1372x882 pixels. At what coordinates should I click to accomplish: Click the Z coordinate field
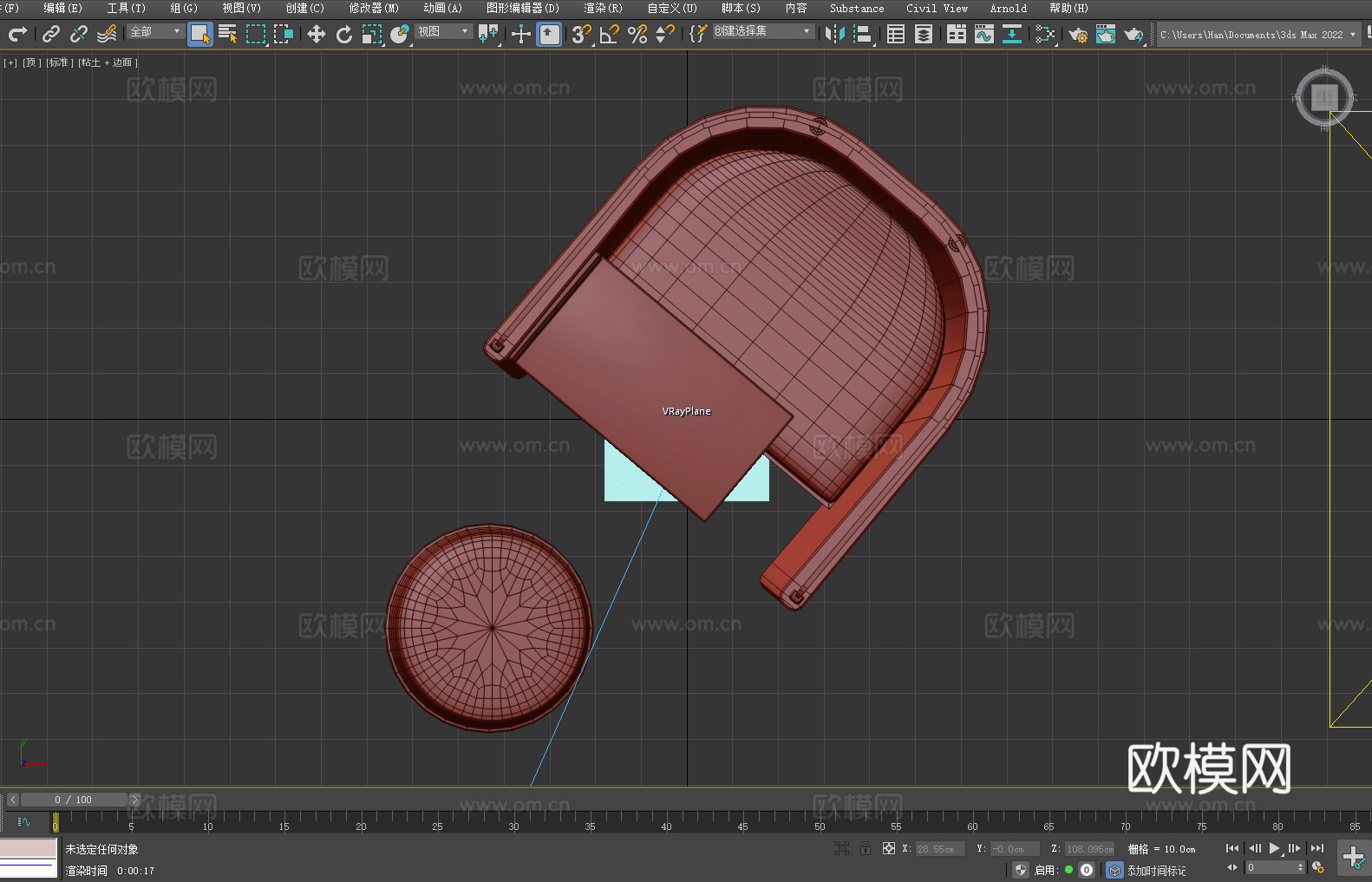click(x=1089, y=849)
